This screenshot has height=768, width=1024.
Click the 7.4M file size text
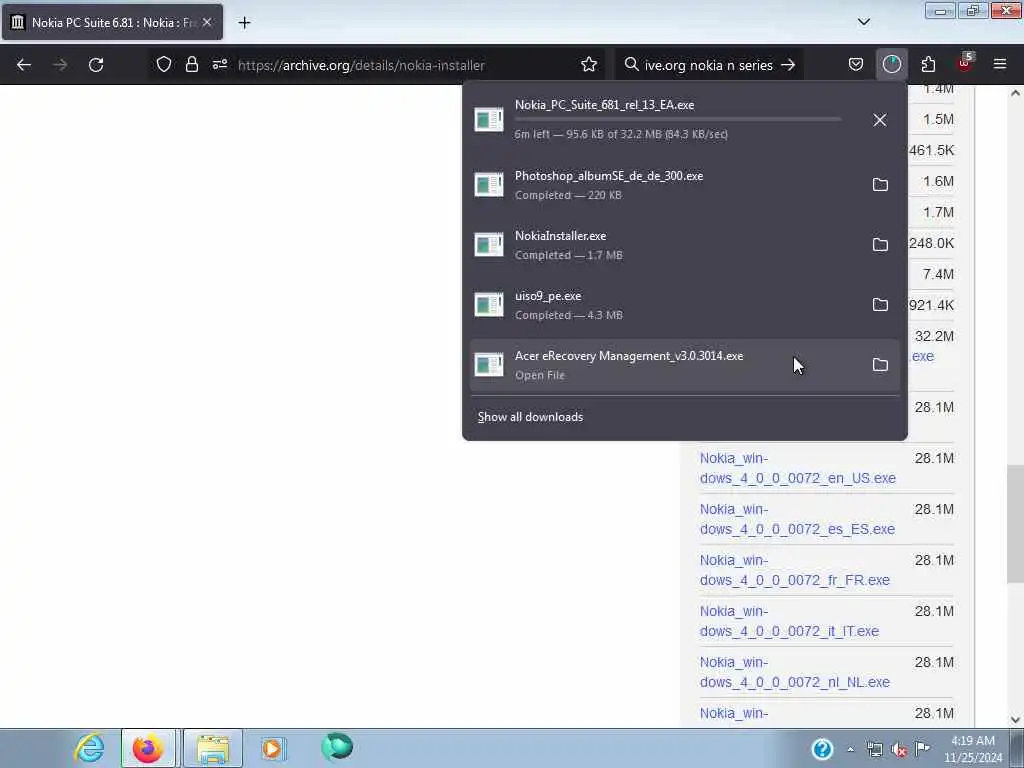point(938,274)
